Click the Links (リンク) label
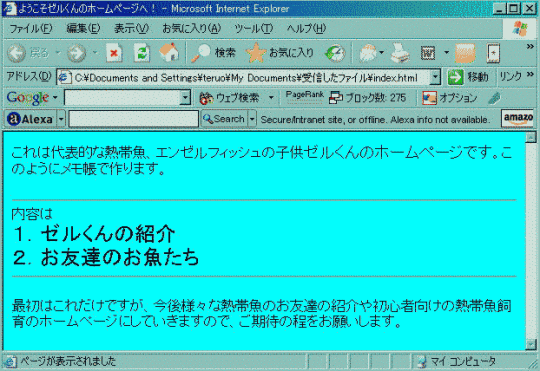 coord(510,76)
